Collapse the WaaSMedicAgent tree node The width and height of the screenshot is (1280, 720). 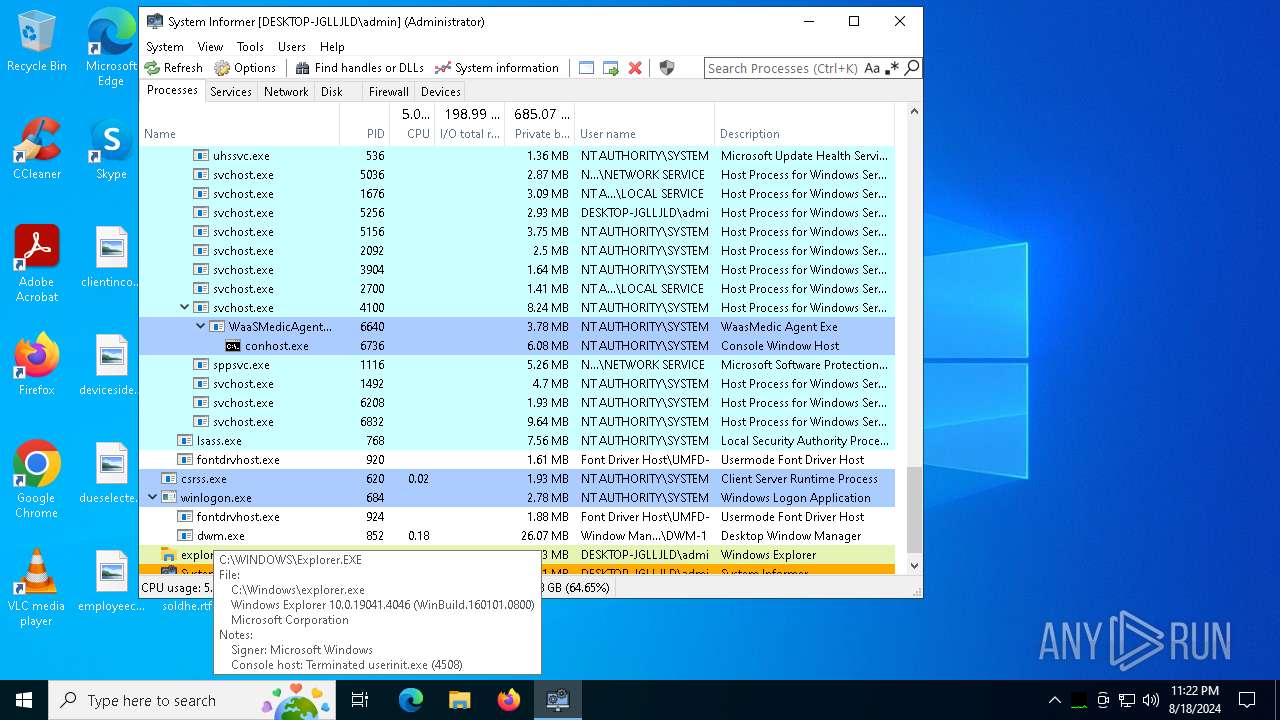[x=200, y=327]
